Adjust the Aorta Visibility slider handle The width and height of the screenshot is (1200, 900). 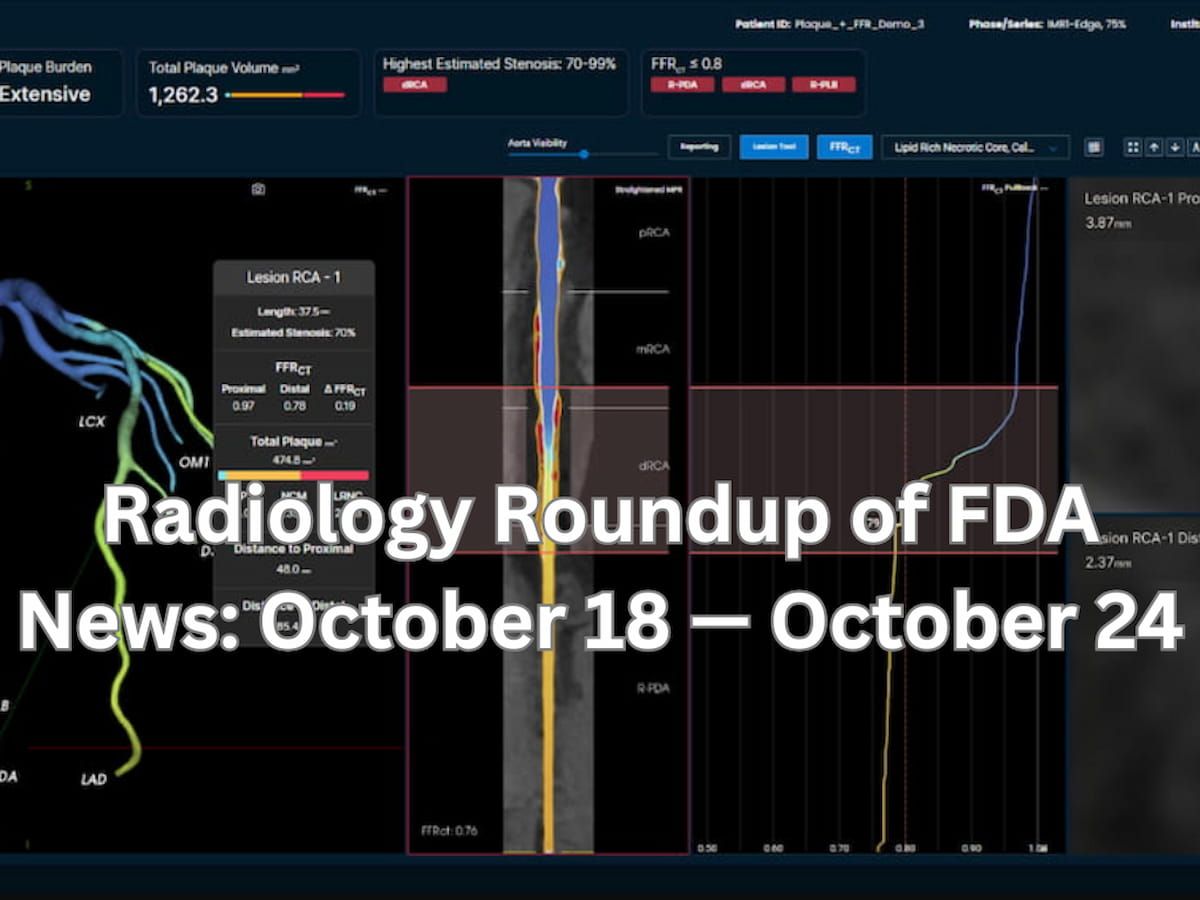coord(584,154)
